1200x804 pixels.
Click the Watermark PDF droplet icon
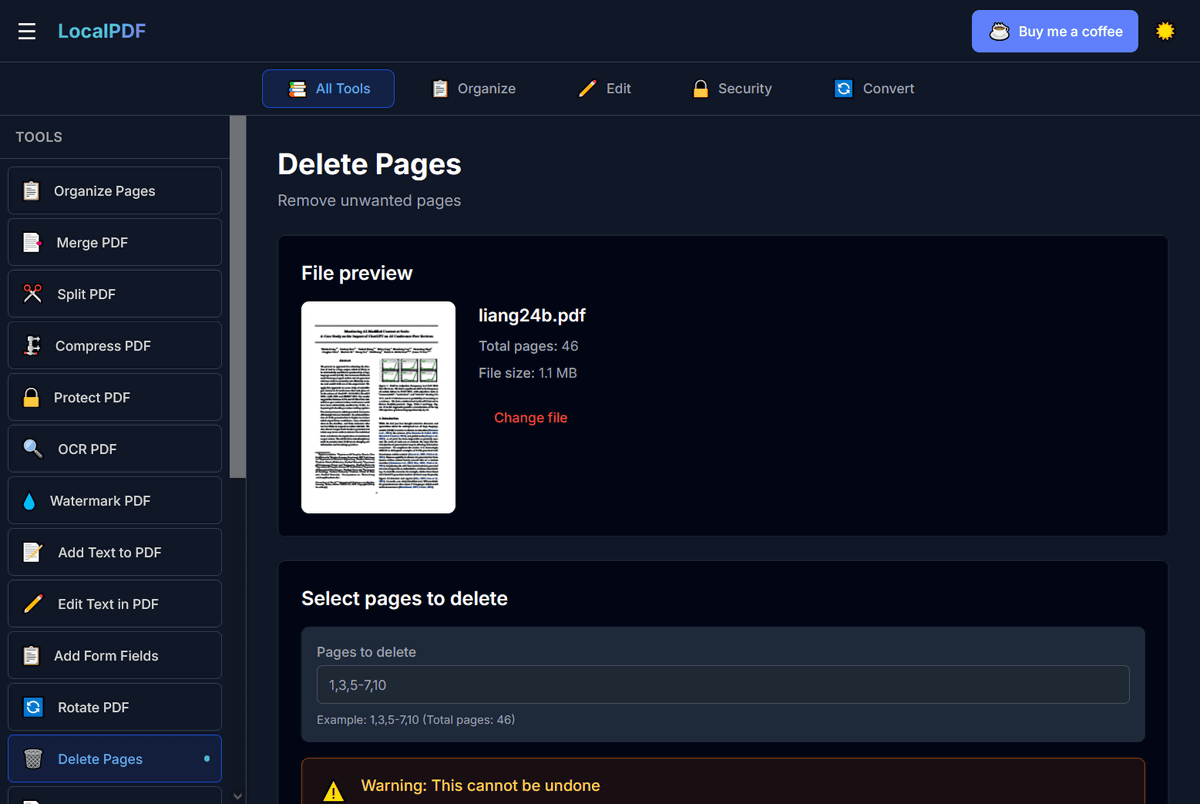point(29,501)
